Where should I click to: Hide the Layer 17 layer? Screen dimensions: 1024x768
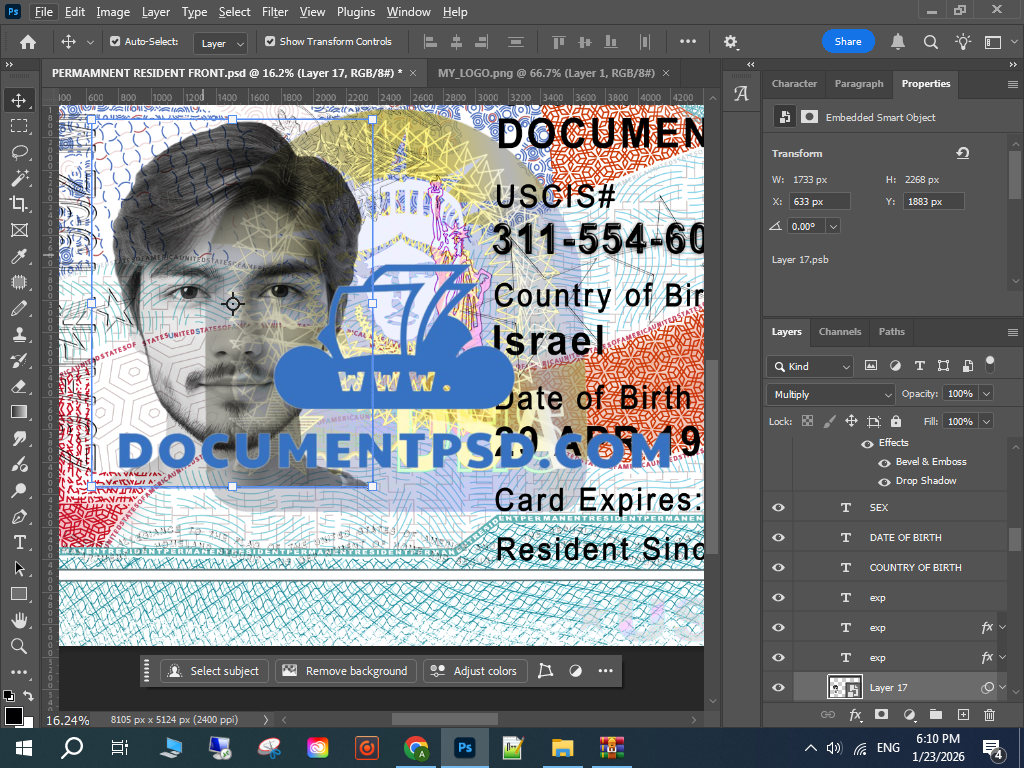click(778, 688)
